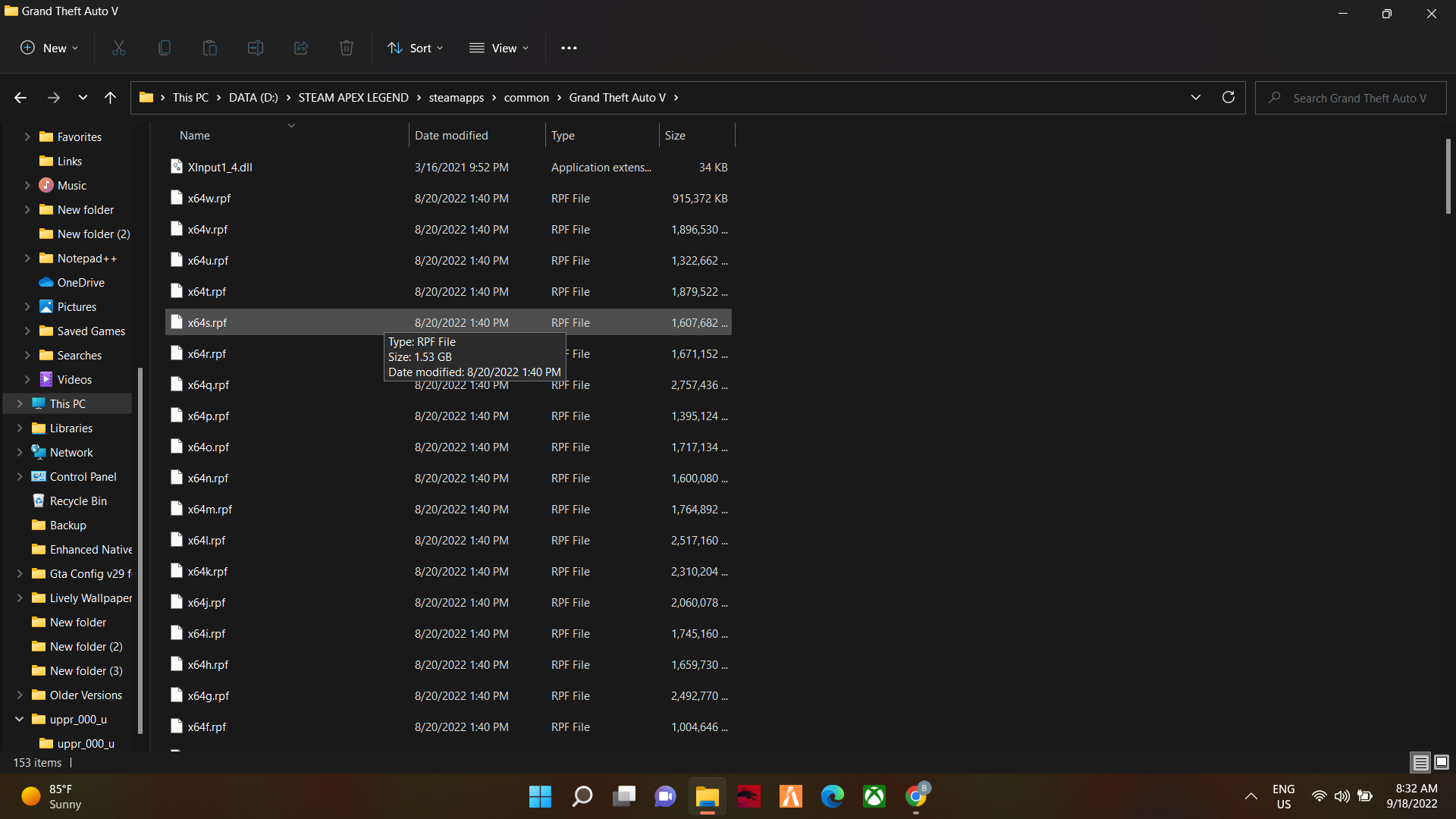The width and height of the screenshot is (1456, 819).
Task: Click the Share icon in toolbar
Action: tap(301, 48)
